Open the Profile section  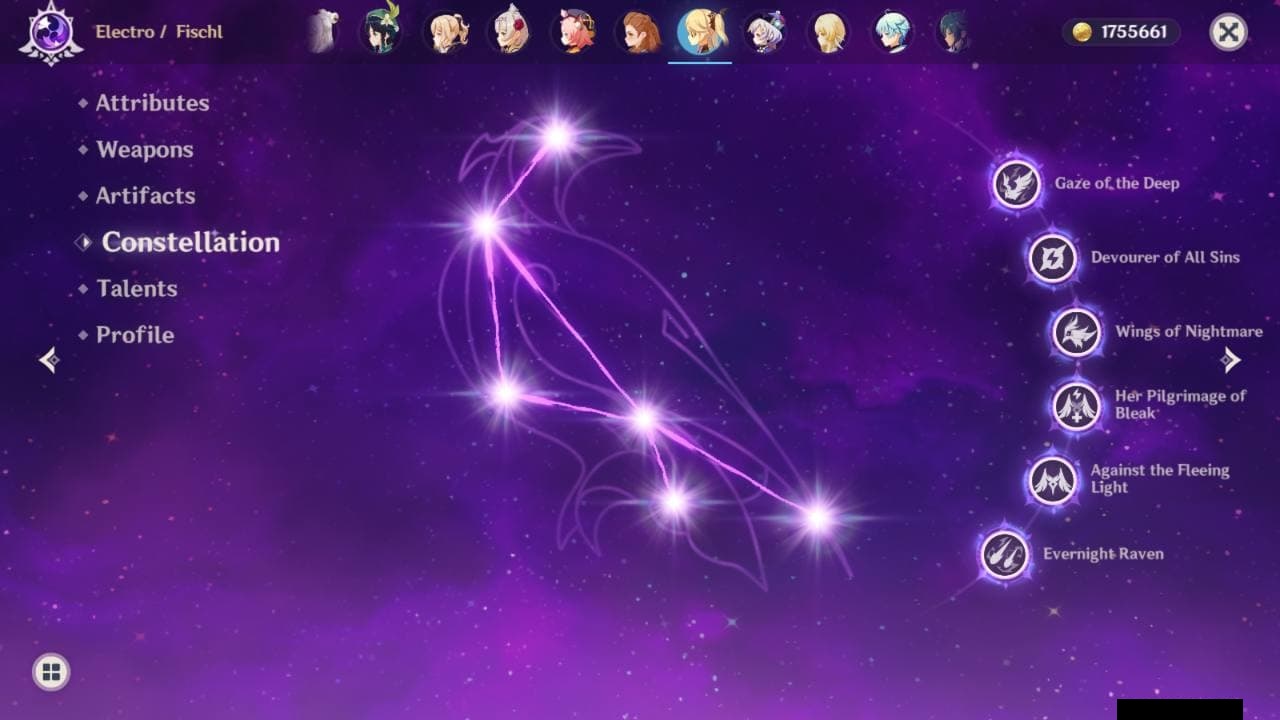[135, 335]
